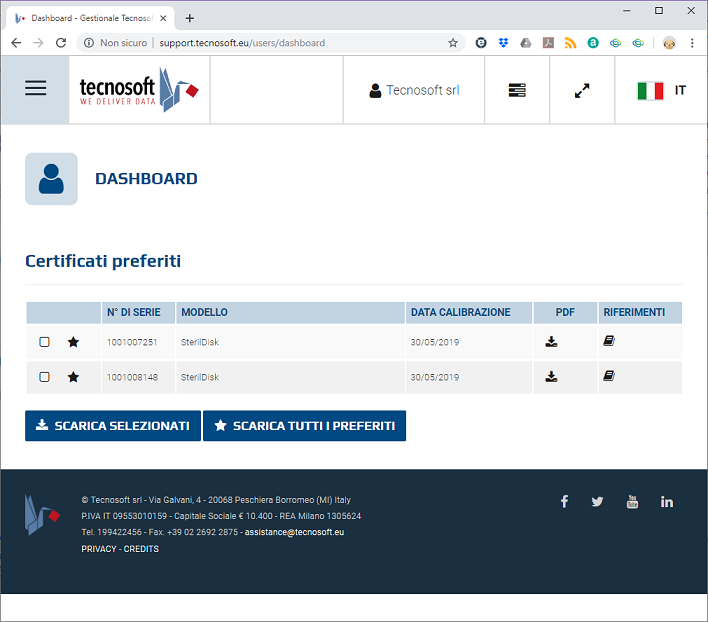Toggle fullscreen with the expand arrows icon
This screenshot has width=708, height=622.
(582, 90)
